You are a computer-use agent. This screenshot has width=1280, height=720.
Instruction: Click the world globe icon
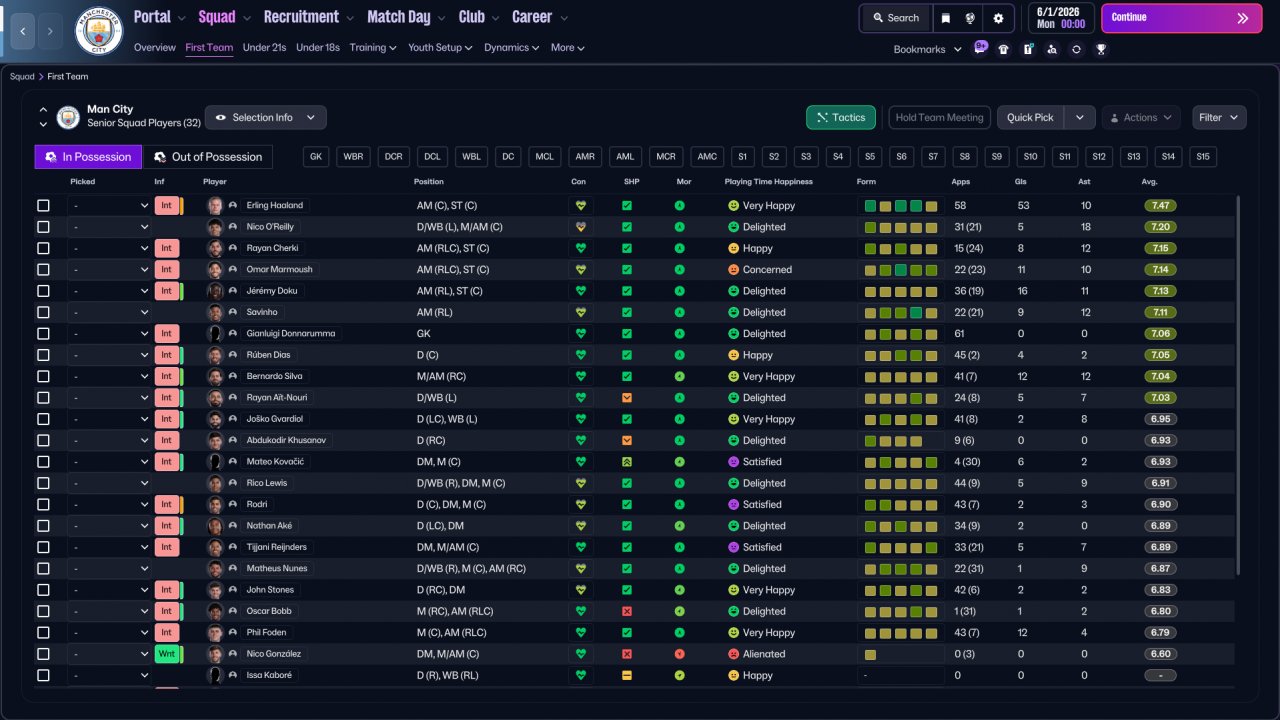click(x=970, y=18)
